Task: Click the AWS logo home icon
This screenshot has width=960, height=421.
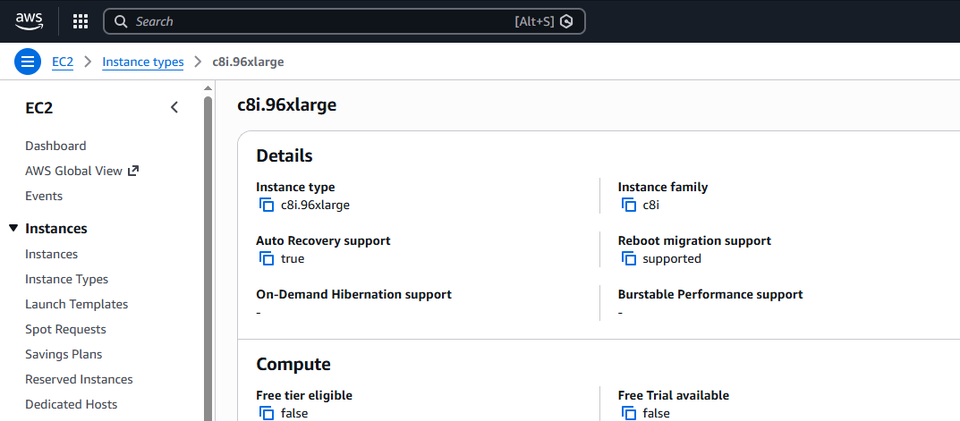Action: click(29, 20)
